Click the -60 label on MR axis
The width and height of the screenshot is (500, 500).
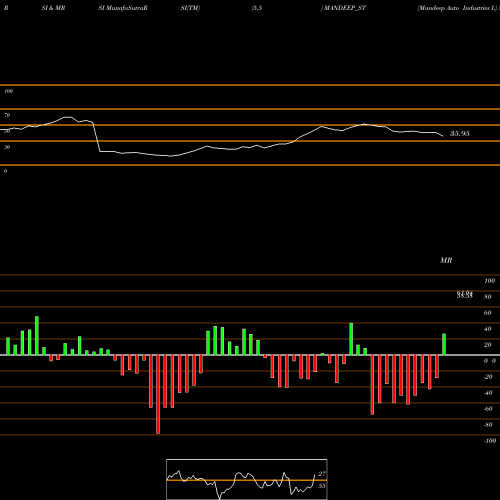pos(488,409)
